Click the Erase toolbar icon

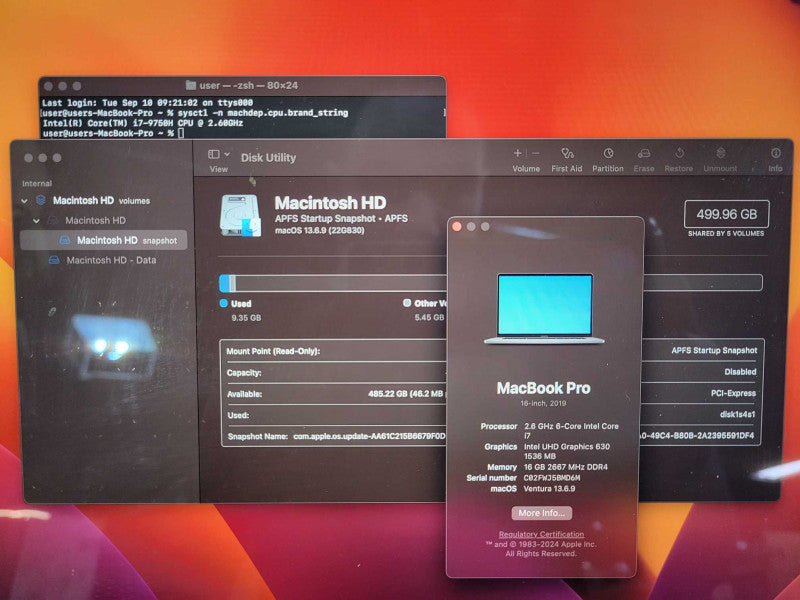tap(643, 153)
